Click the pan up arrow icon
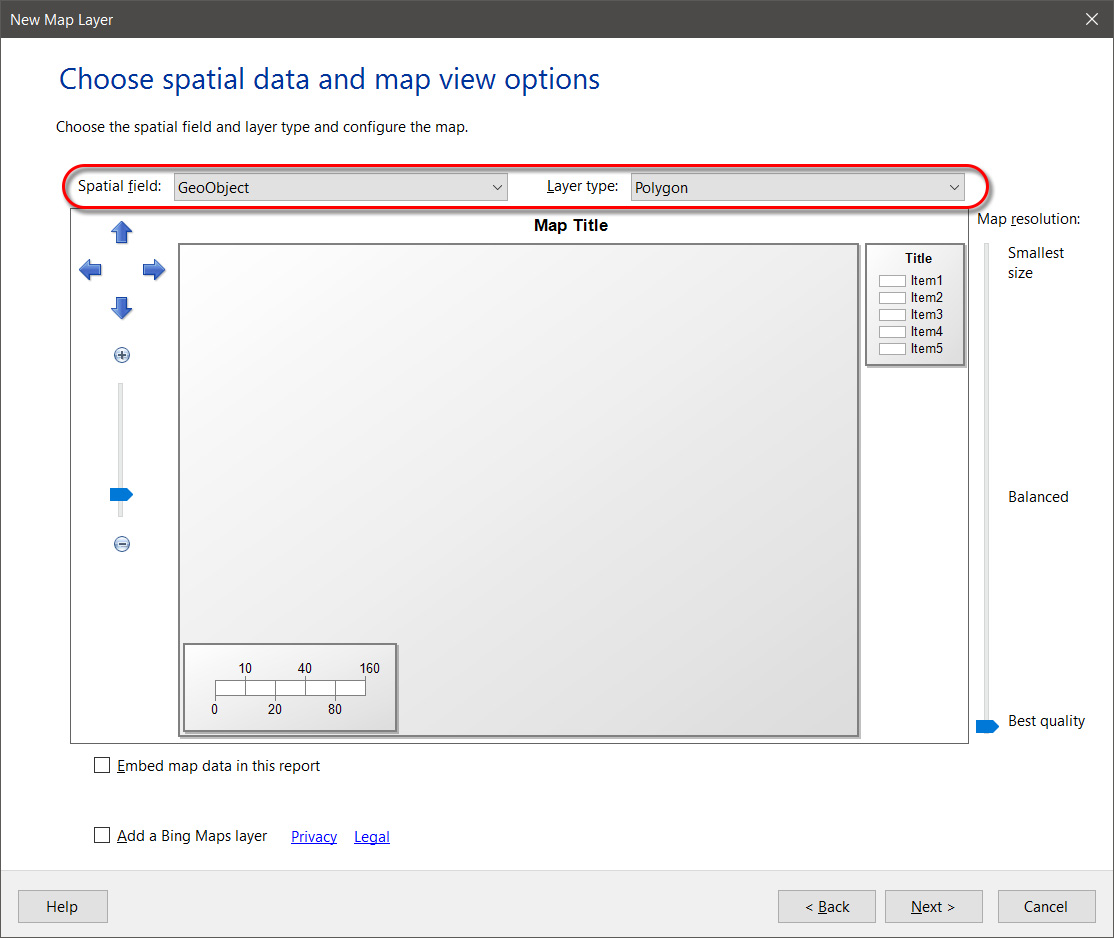Image resolution: width=1114 pixels, height=938 pixels. (x=122, y=233)
